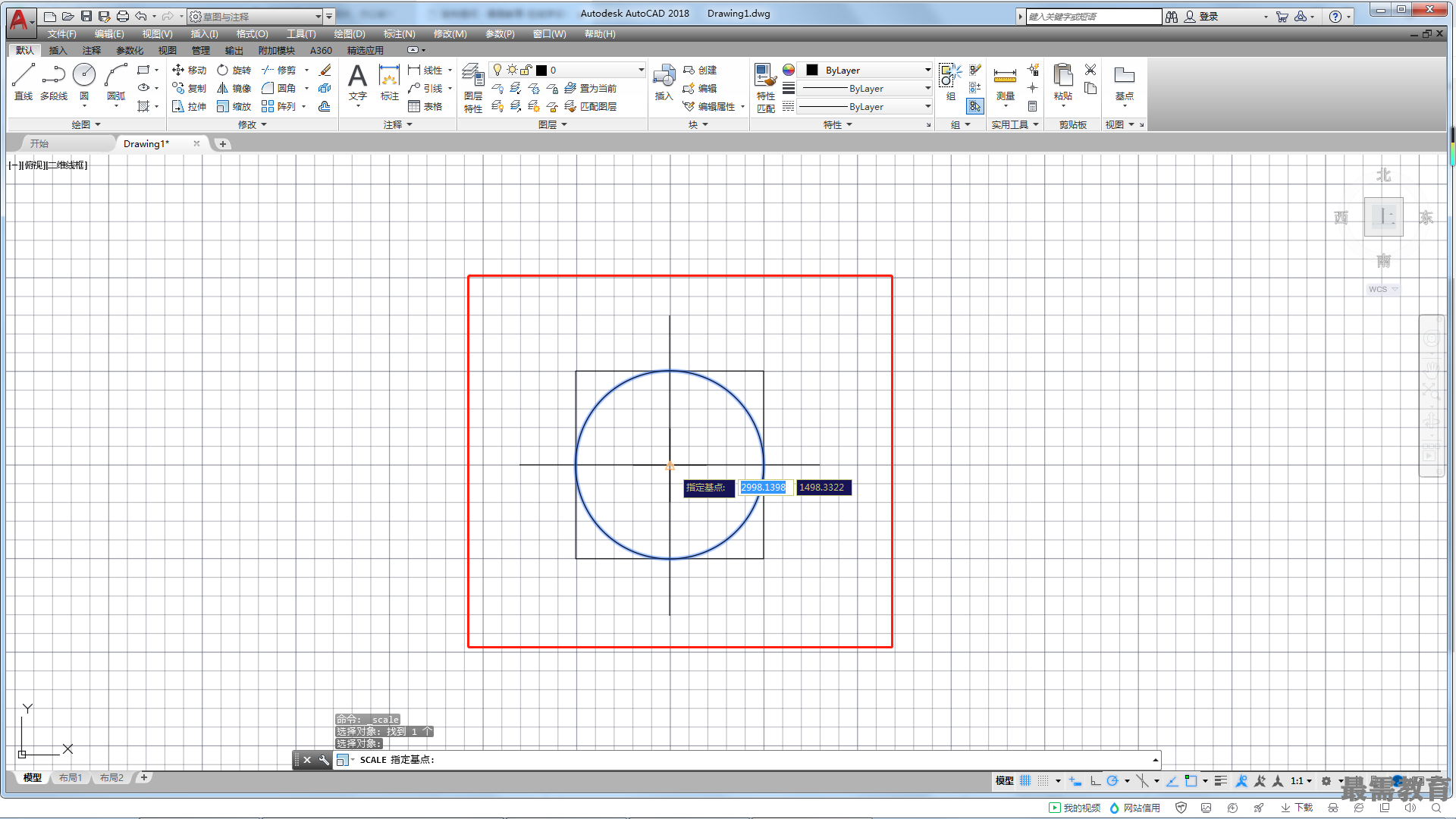1456x819 pixels.
Task: Toggle dynamic input in status bar
Action: click(1075, 780)
